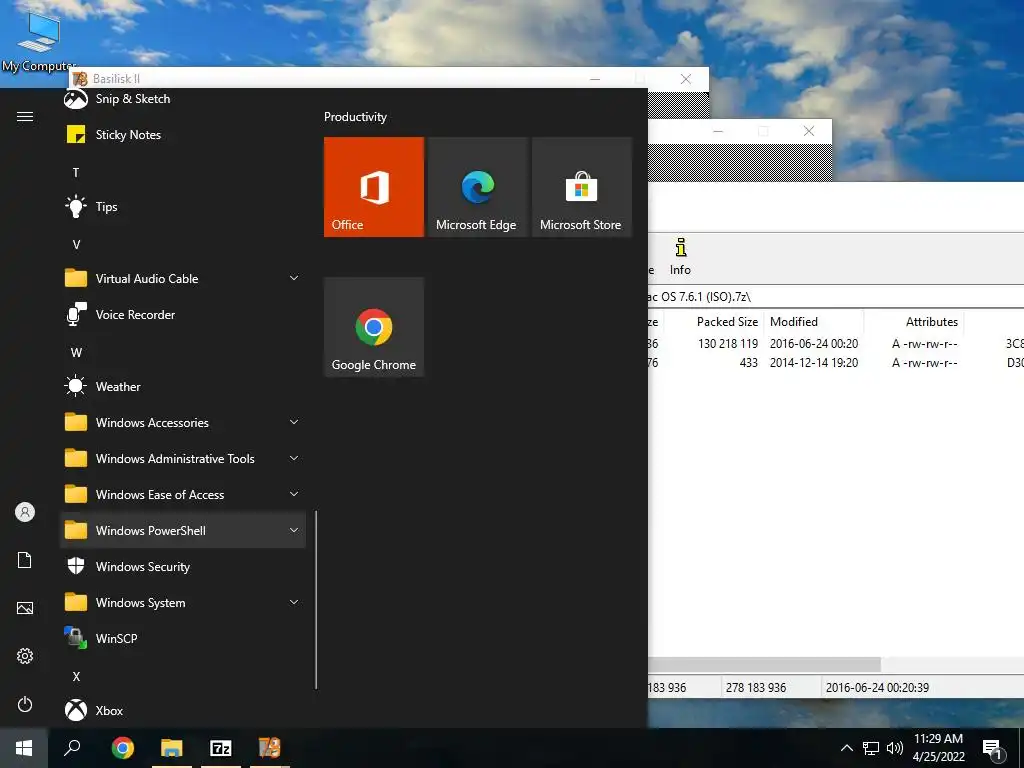The height and width of the screenshot is (768, 1024).
Task: Expand the Start menu hamburger
Action: tap(25, 116)
